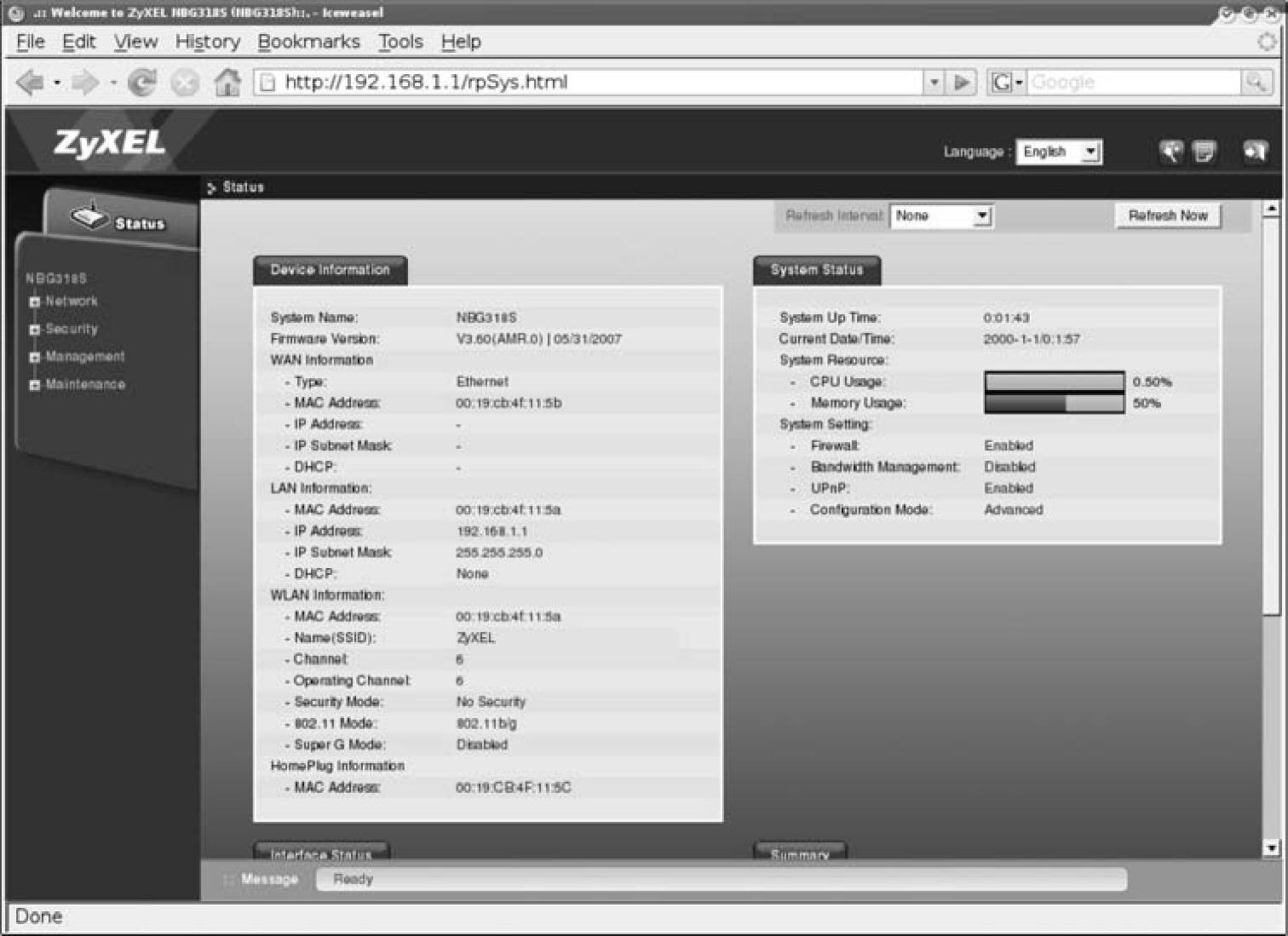The height and width of the screenshot is (936, 1288).
Task: Click the NBG318S label in sidebar
Action: pyautogui.click(x=55, y=279)
